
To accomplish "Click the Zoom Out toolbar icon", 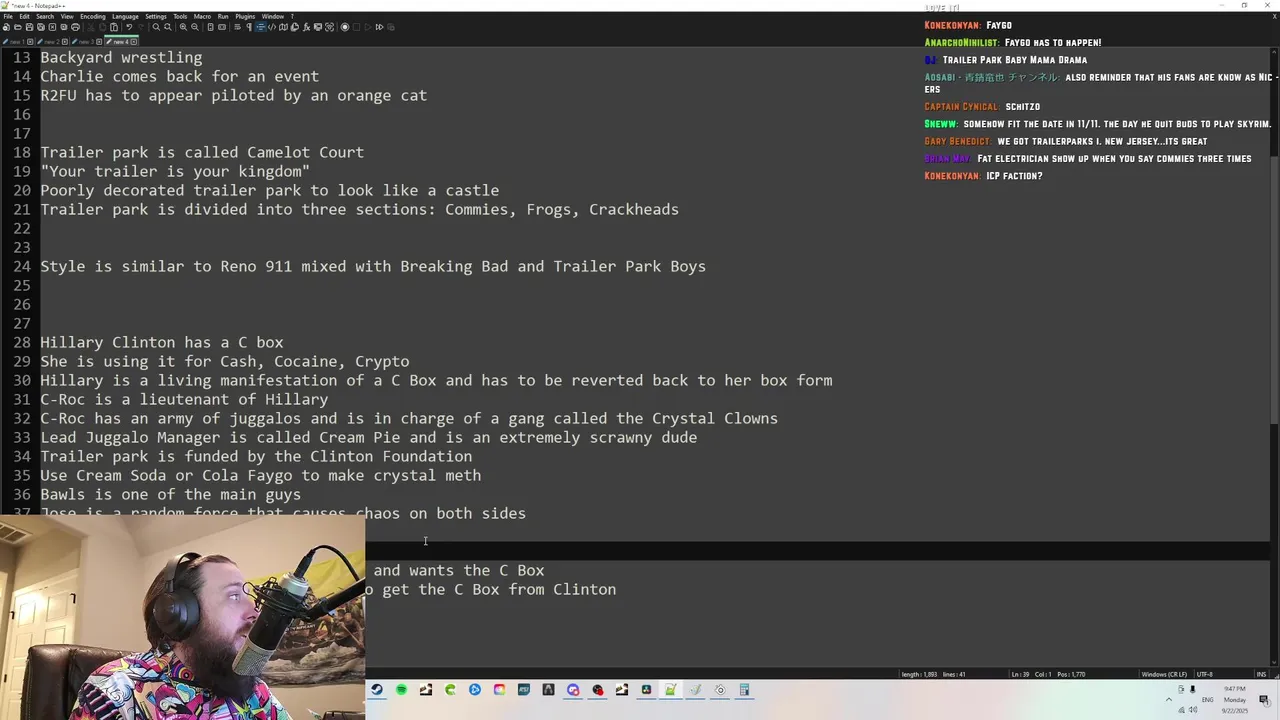I will pos(195,27).
